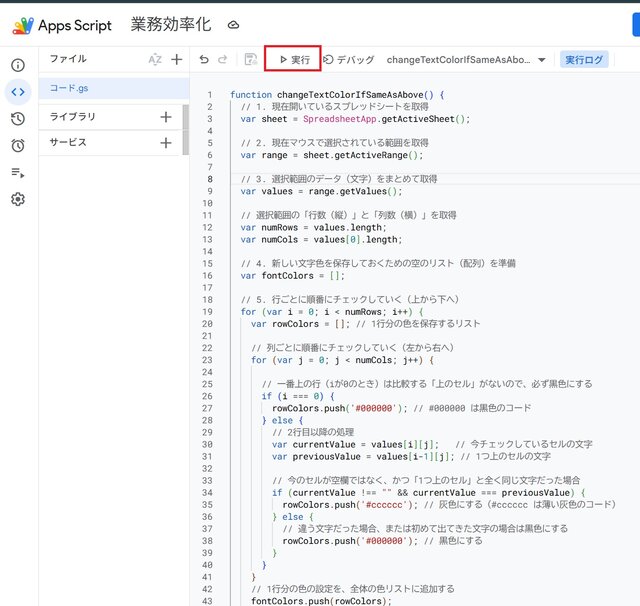Click the サービス section label
Screen dimensions: 640x606
click(68, 142)
